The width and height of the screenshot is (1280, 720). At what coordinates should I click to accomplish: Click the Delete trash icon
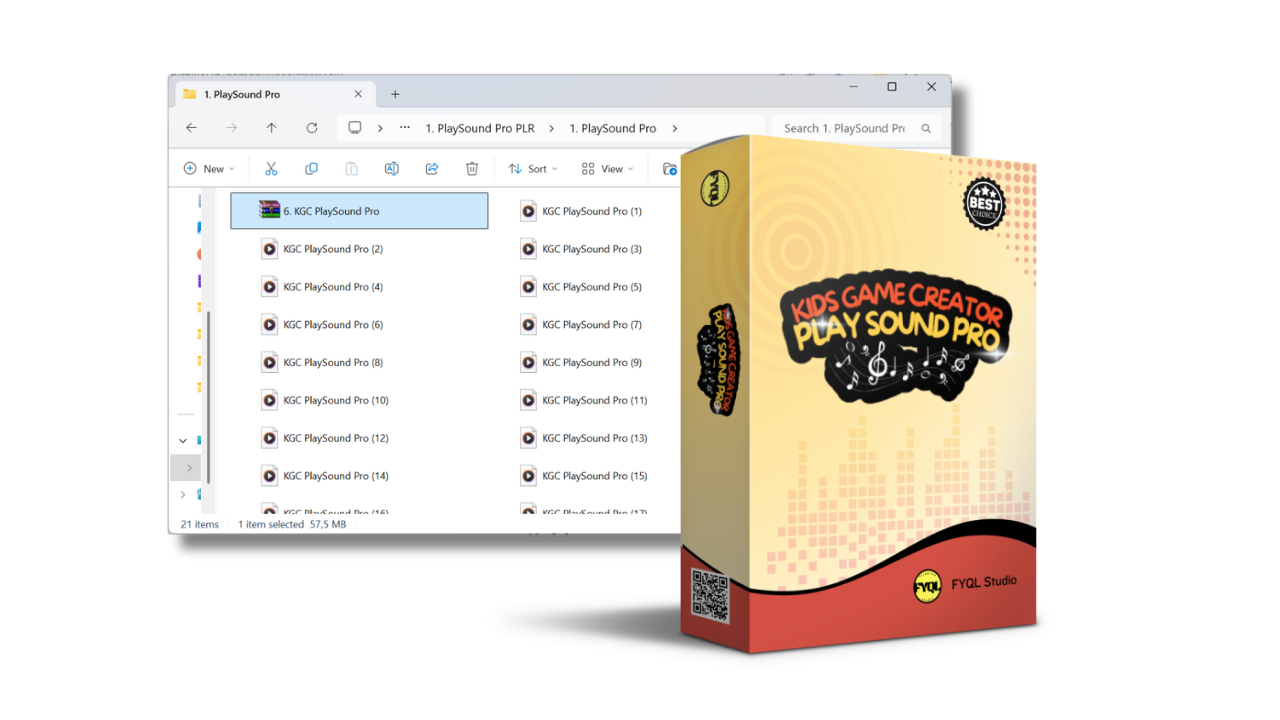472,169
